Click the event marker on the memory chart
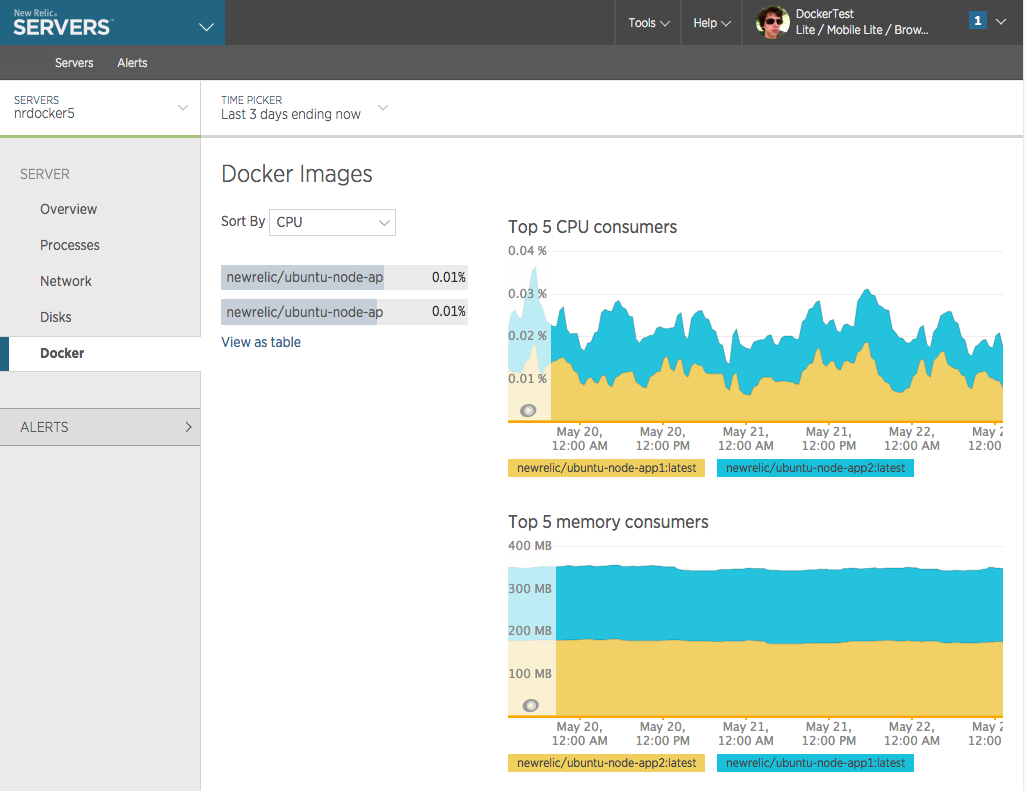 coord(531,705)
